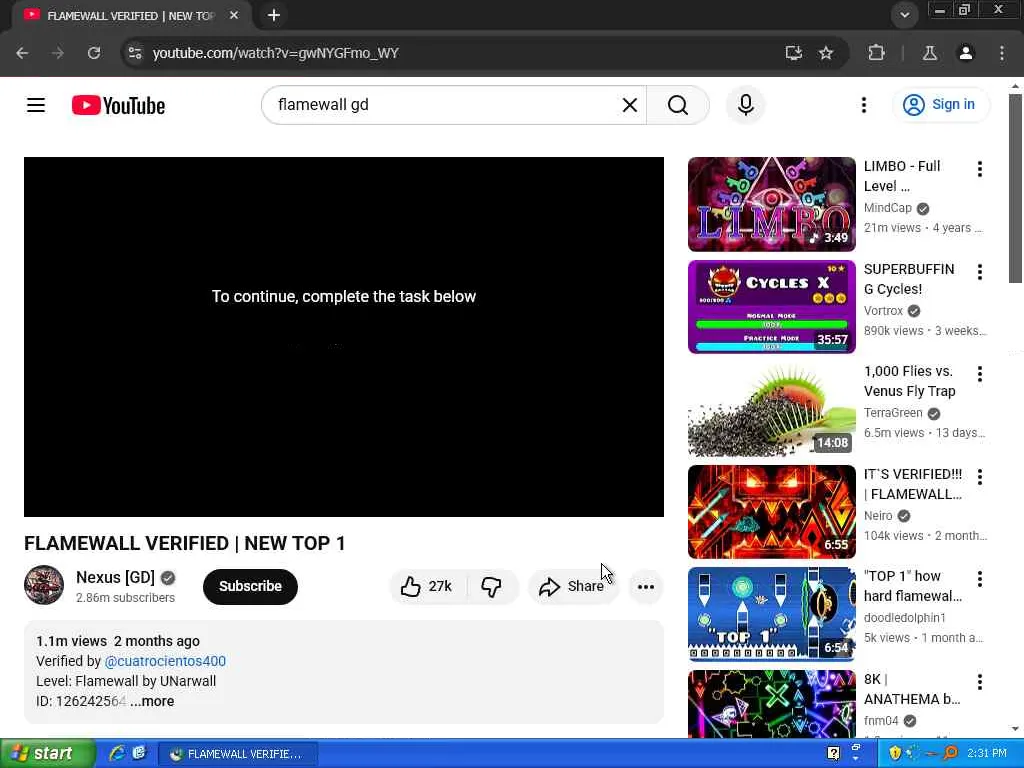Open Vortrox channel name
Image resolution: width=1024 pixels, height=768 pixels.
(884, 311)
